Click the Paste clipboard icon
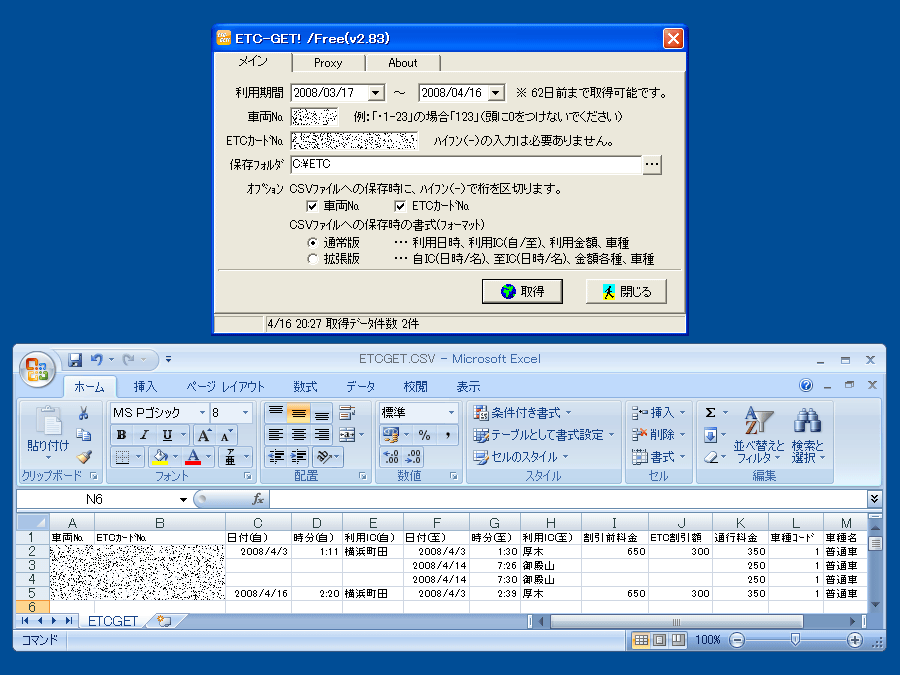 coord(48,421)
